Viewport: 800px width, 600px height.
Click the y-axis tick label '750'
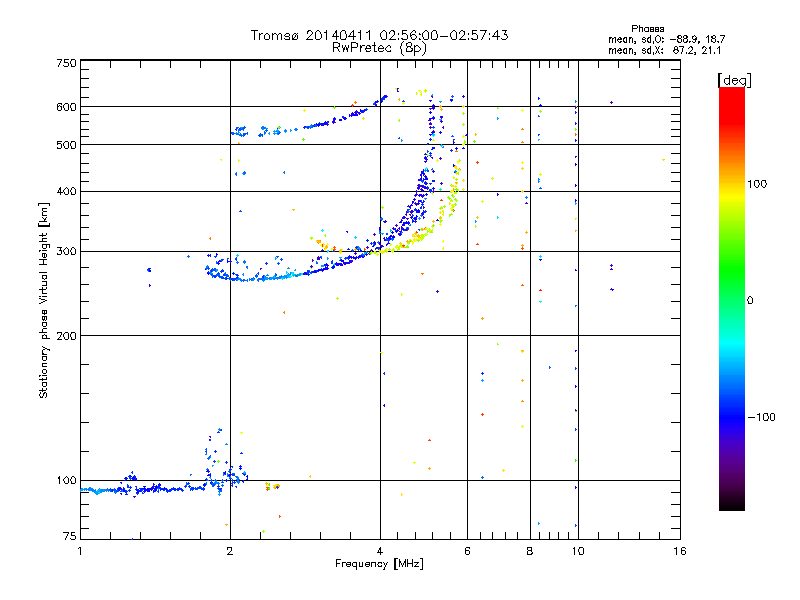pos(66,63)
